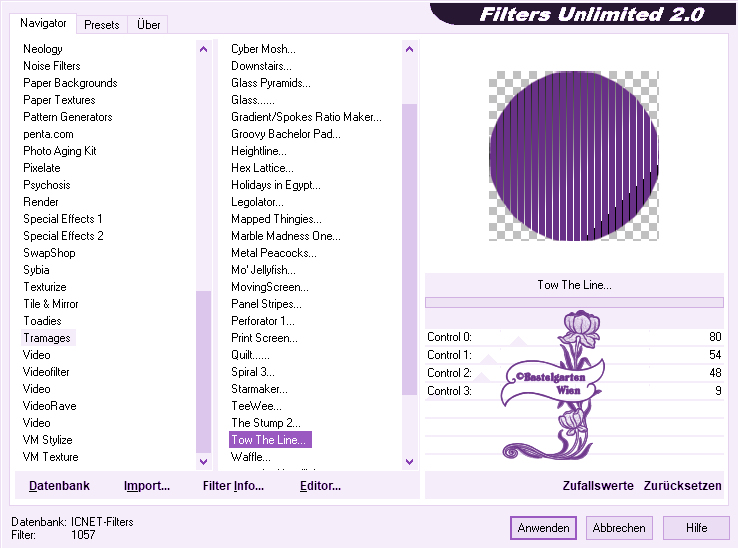Open the Datenbank link
Screen dimensions: 738x548
pos(59,486)
